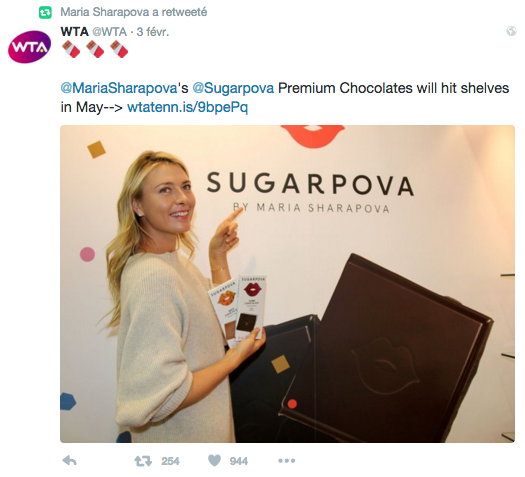This screenshot has height=477, width=525.
Task: Open the more options ellipsis menu
Action: [287, 461]
